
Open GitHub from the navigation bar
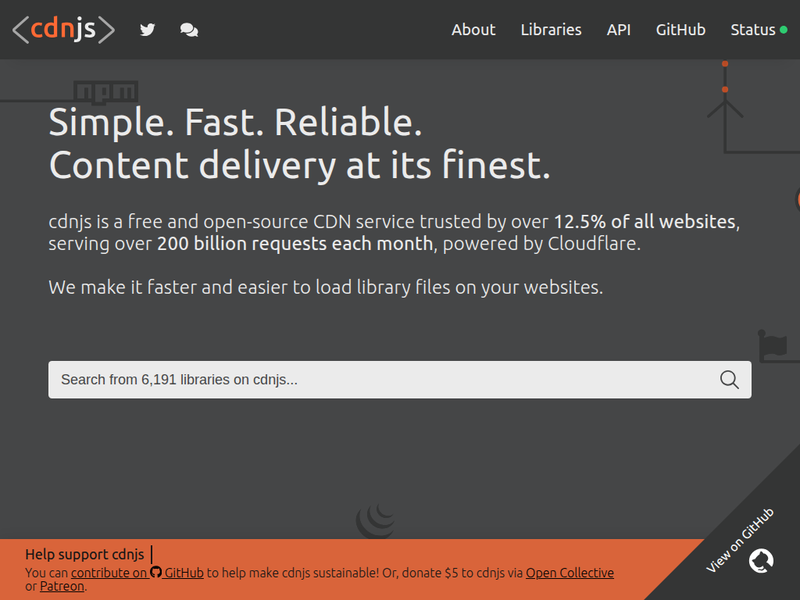[681, 30]
